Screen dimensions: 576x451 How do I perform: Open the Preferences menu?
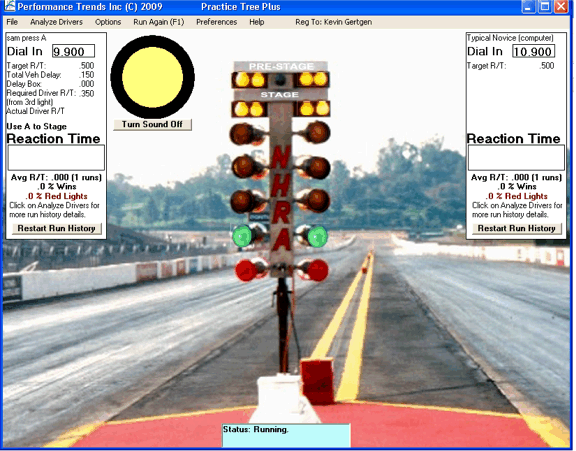coord(216,22)
